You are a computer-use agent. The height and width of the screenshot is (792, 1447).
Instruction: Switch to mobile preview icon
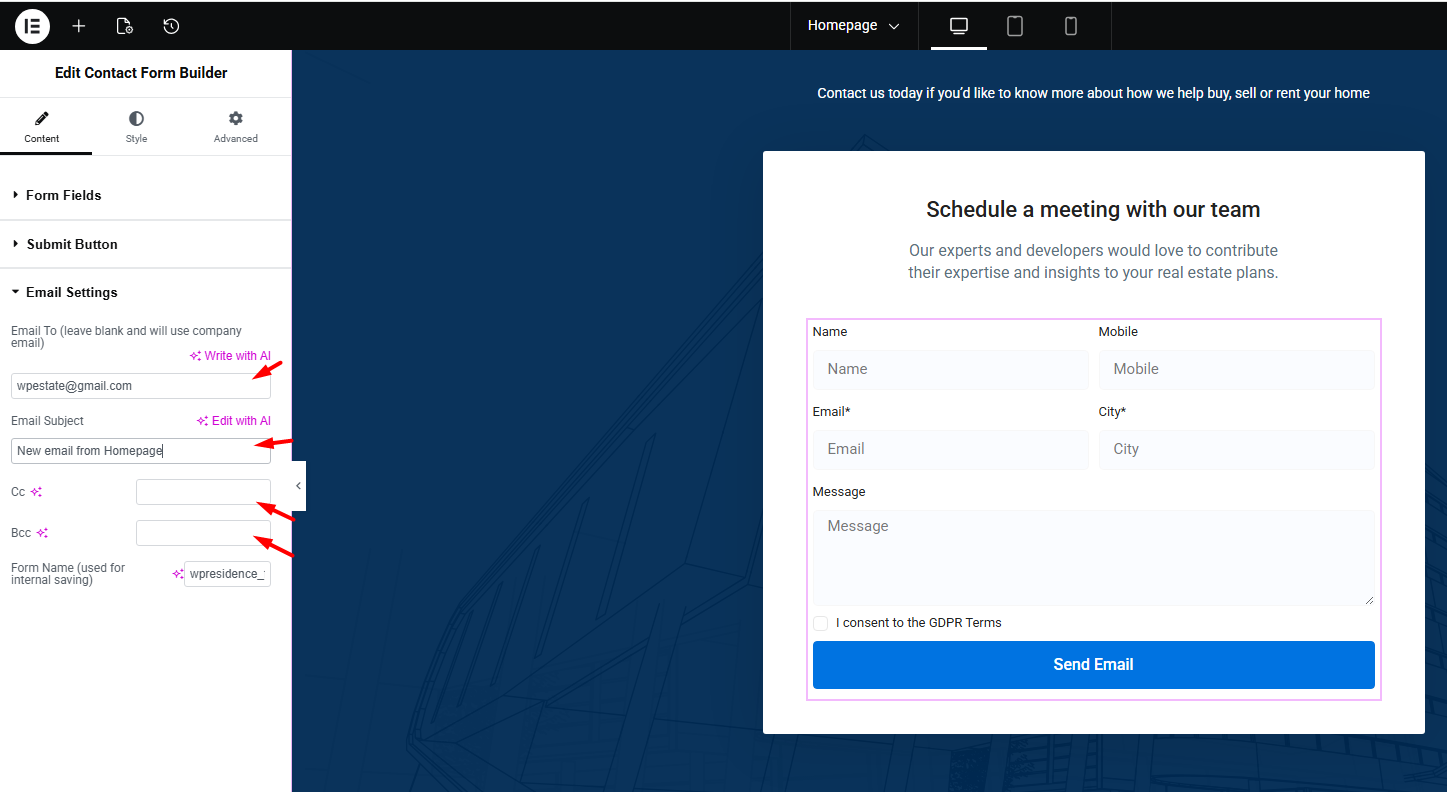click(1070, 26)
